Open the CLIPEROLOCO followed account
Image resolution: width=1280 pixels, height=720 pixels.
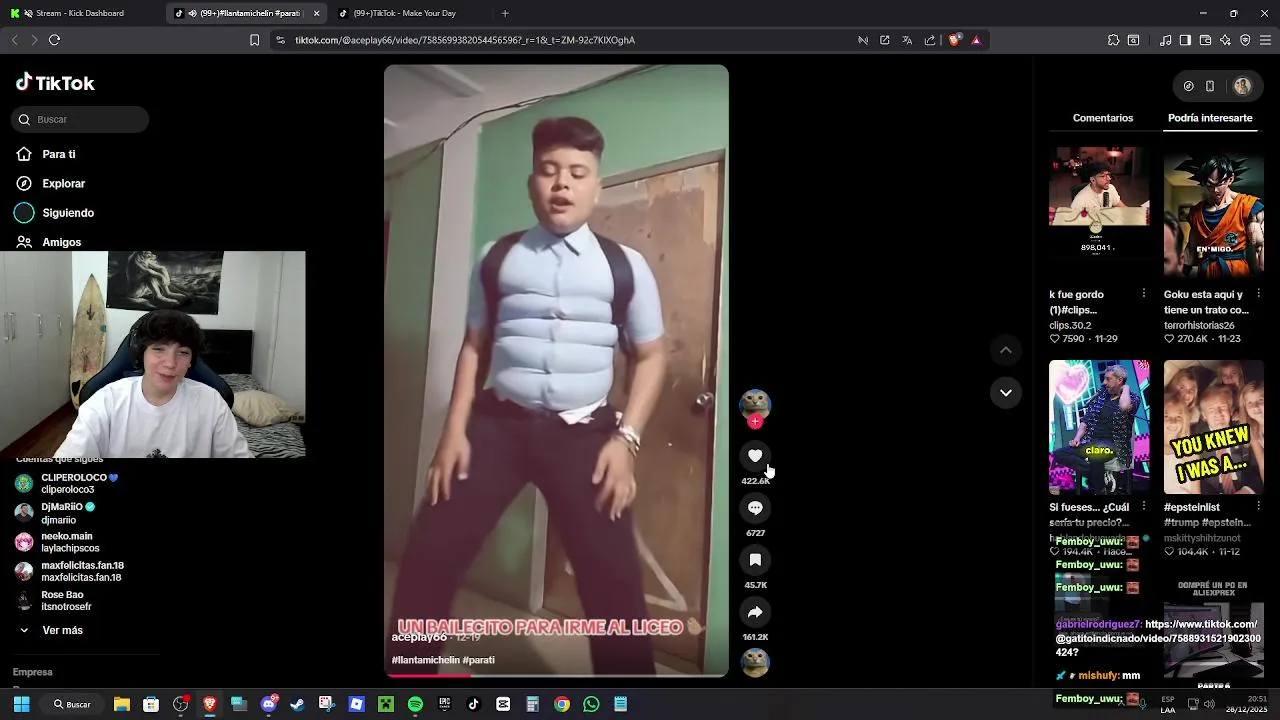[80, 484]
